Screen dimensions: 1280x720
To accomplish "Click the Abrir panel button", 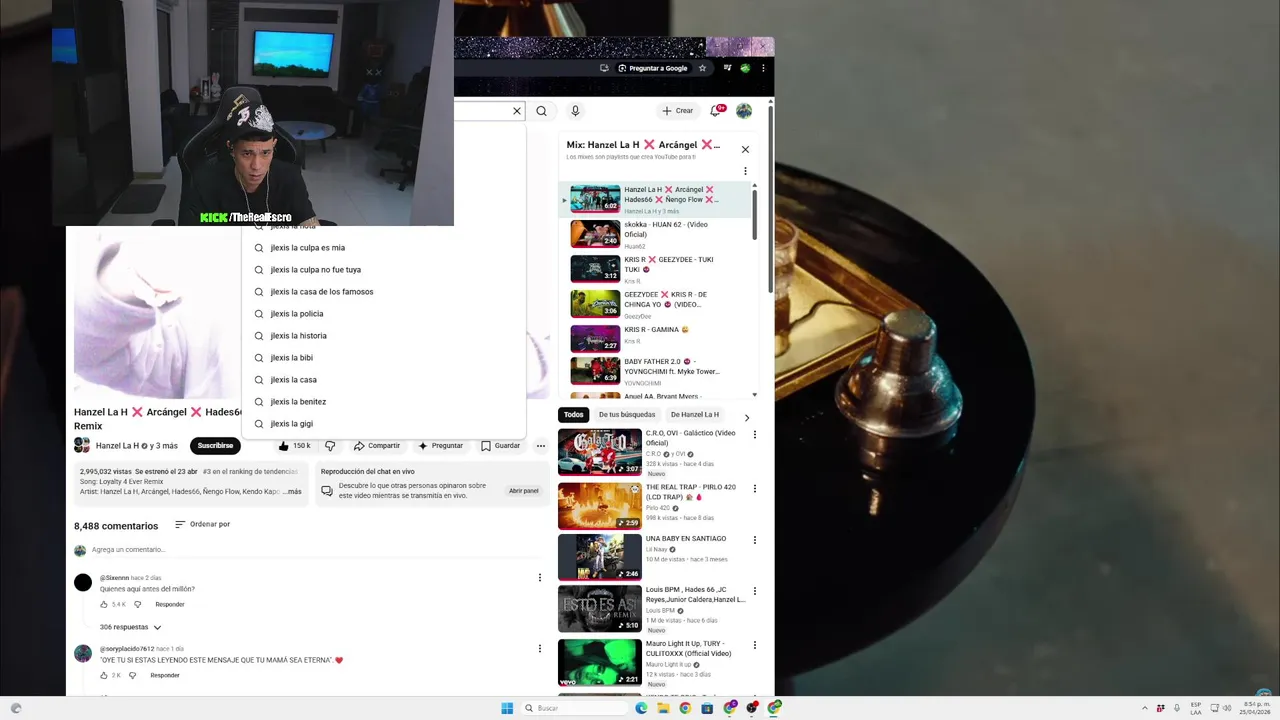I will (x=523, y=491).
